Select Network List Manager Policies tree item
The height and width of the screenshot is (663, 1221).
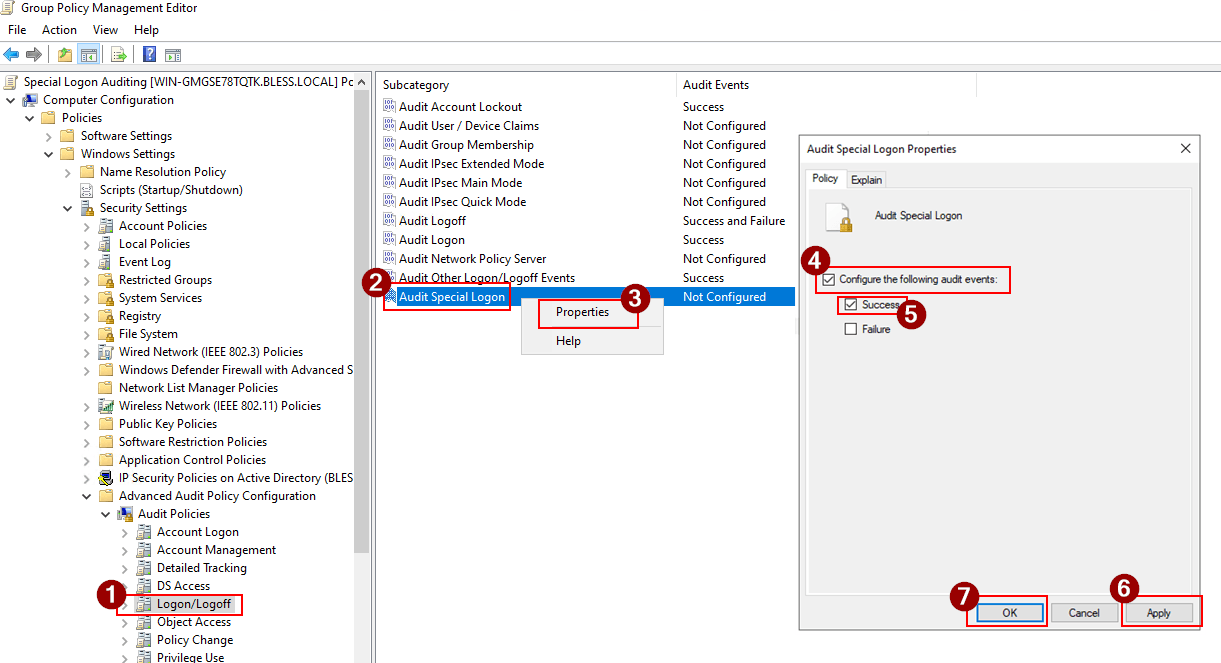[198, 388]
